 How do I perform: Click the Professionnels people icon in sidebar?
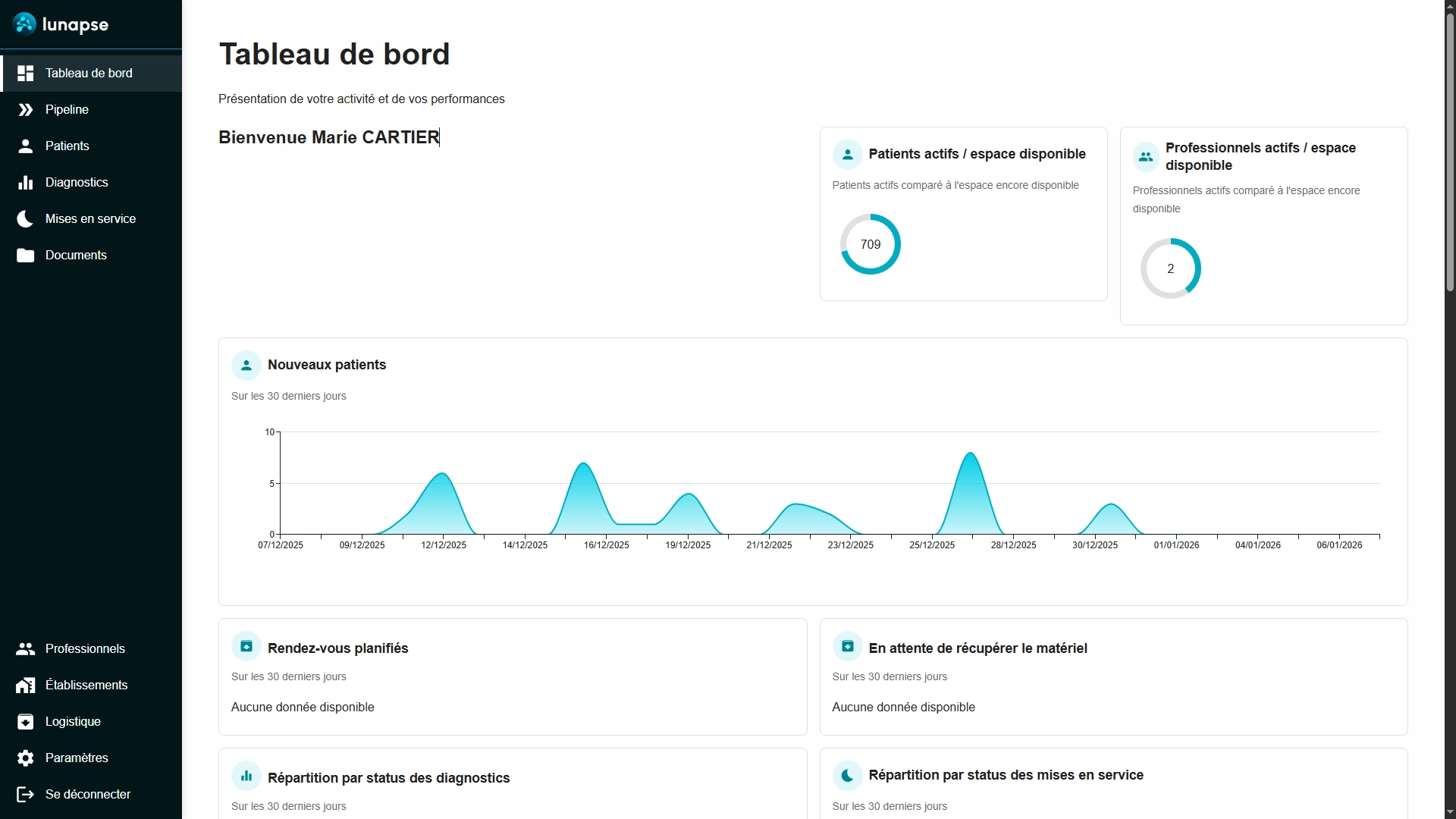(25, 648)
